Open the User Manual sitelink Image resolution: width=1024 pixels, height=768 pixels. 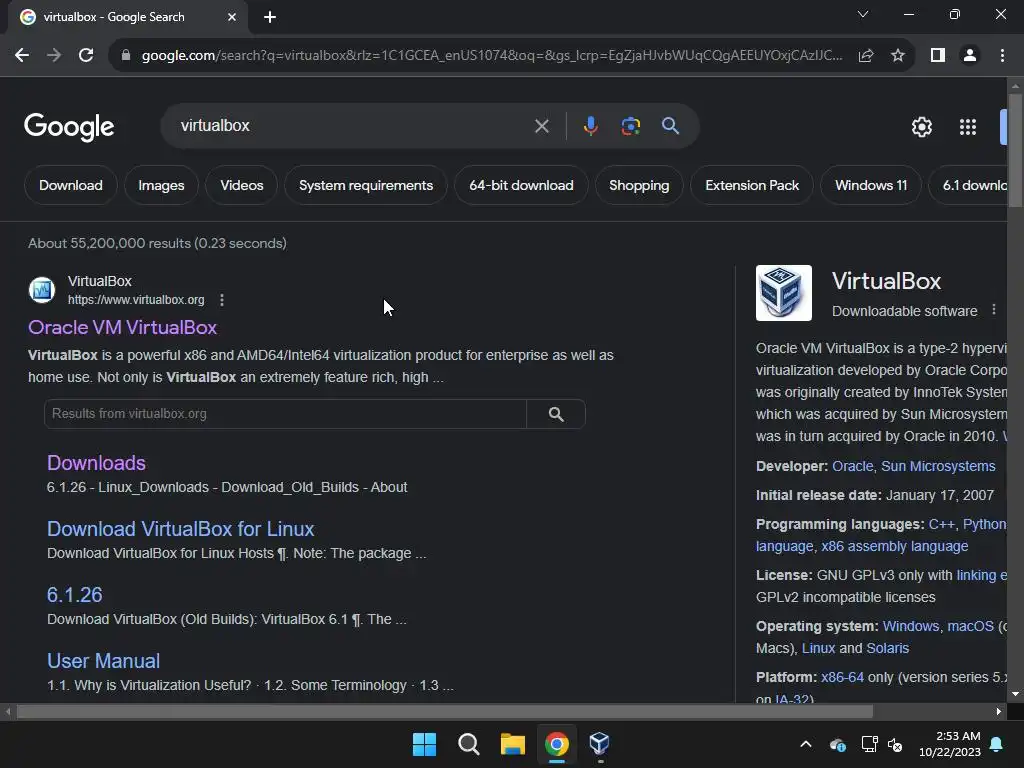pyautogui.click(x=103, y=661)
